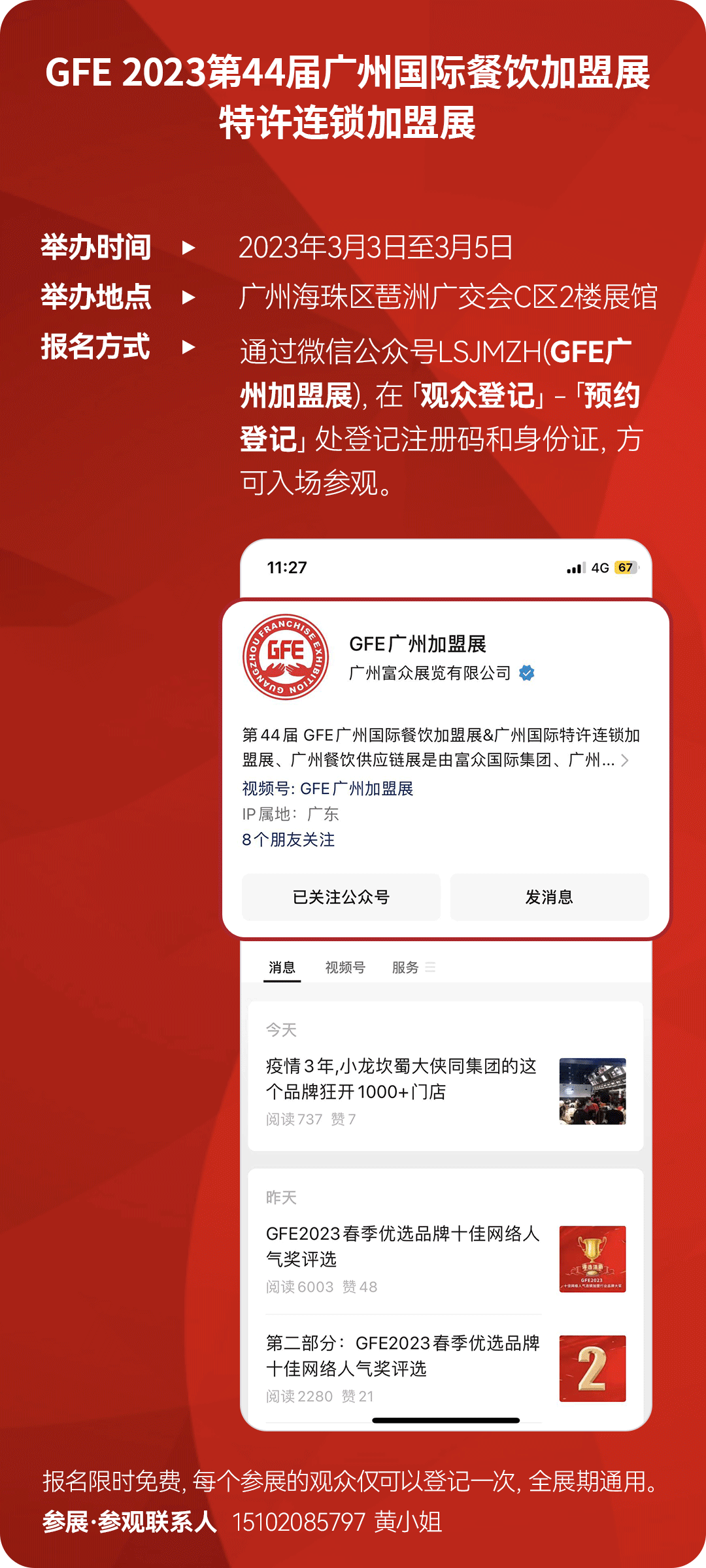The image size is (706, 1568).
Task: Open the number 2 article thumbnail
Action: coord(593,1369)
